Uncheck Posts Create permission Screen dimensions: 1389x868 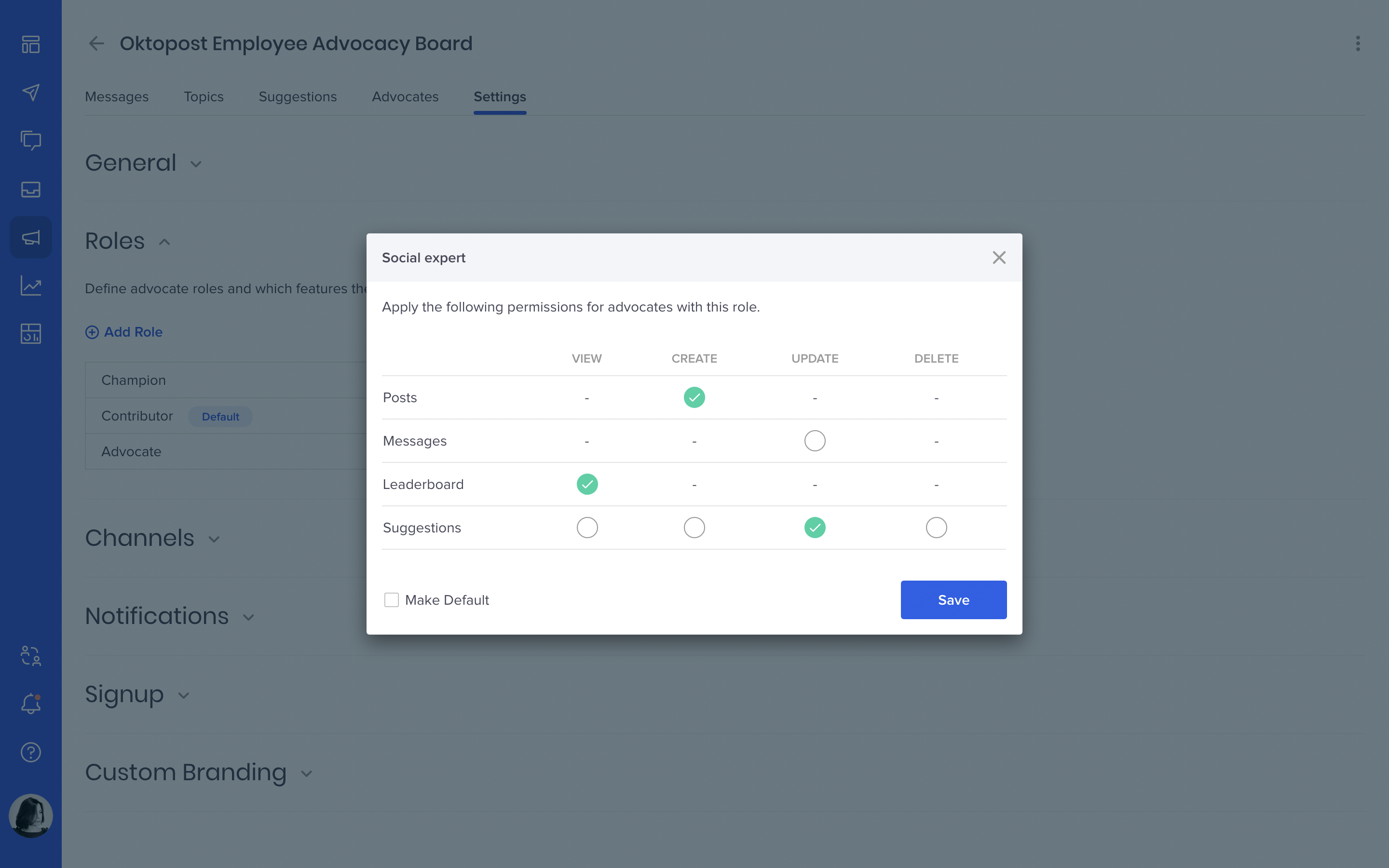(694, 397)
